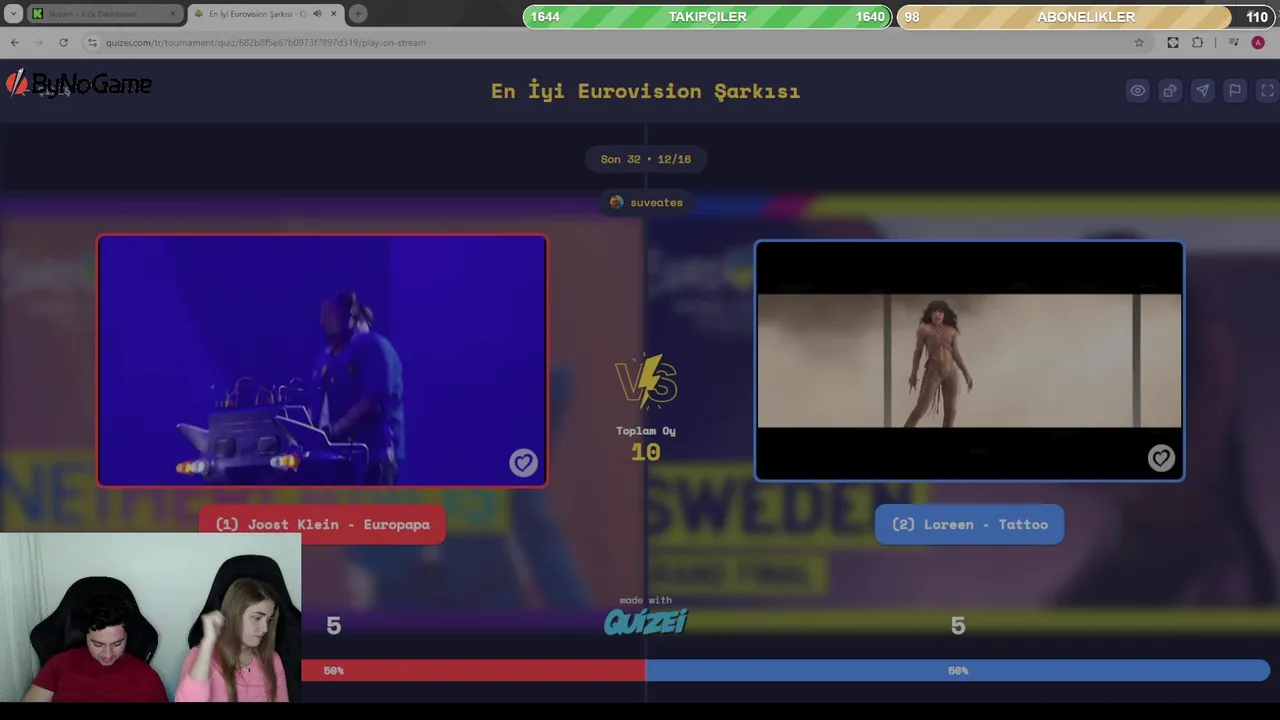The height and width of the screenshot is (720, 1280).
Task: Open site information icon in address bar
Action: click(92, 42)
